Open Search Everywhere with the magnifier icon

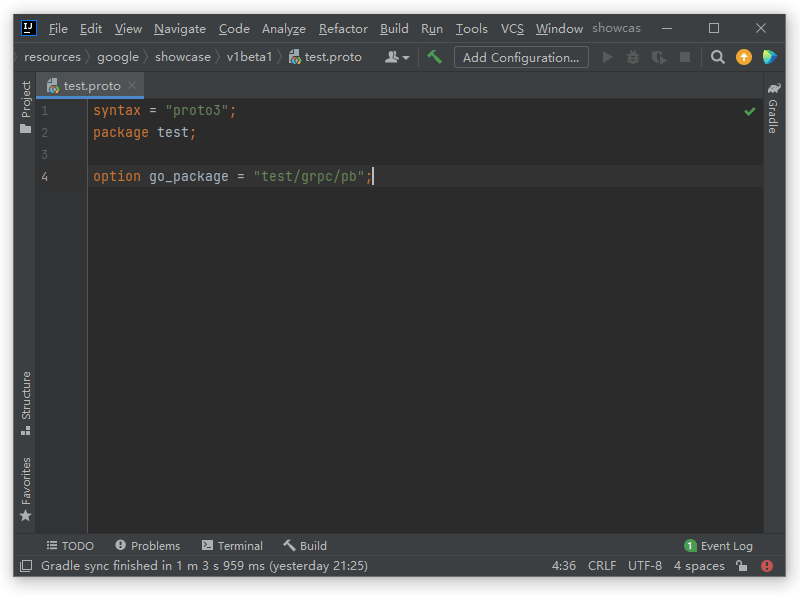(x=717, y=57)
